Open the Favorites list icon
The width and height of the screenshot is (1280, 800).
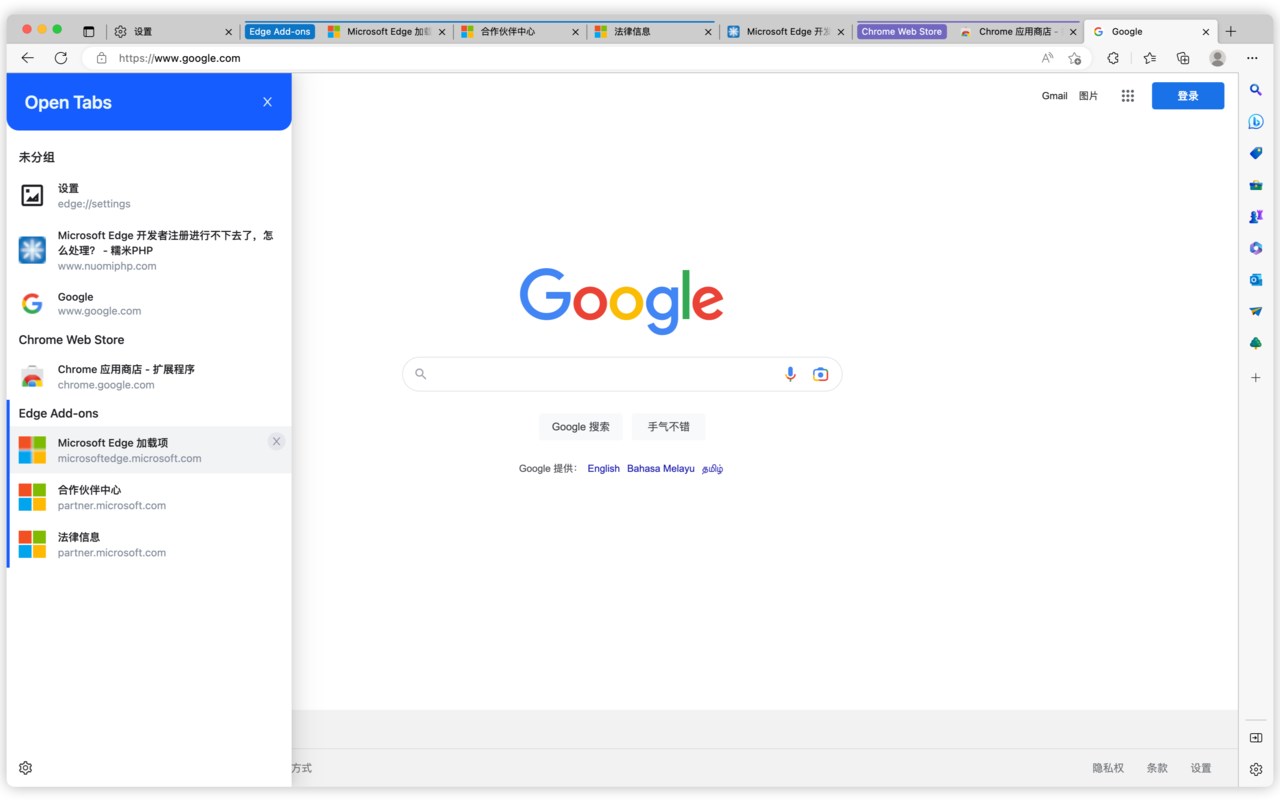1150,58
